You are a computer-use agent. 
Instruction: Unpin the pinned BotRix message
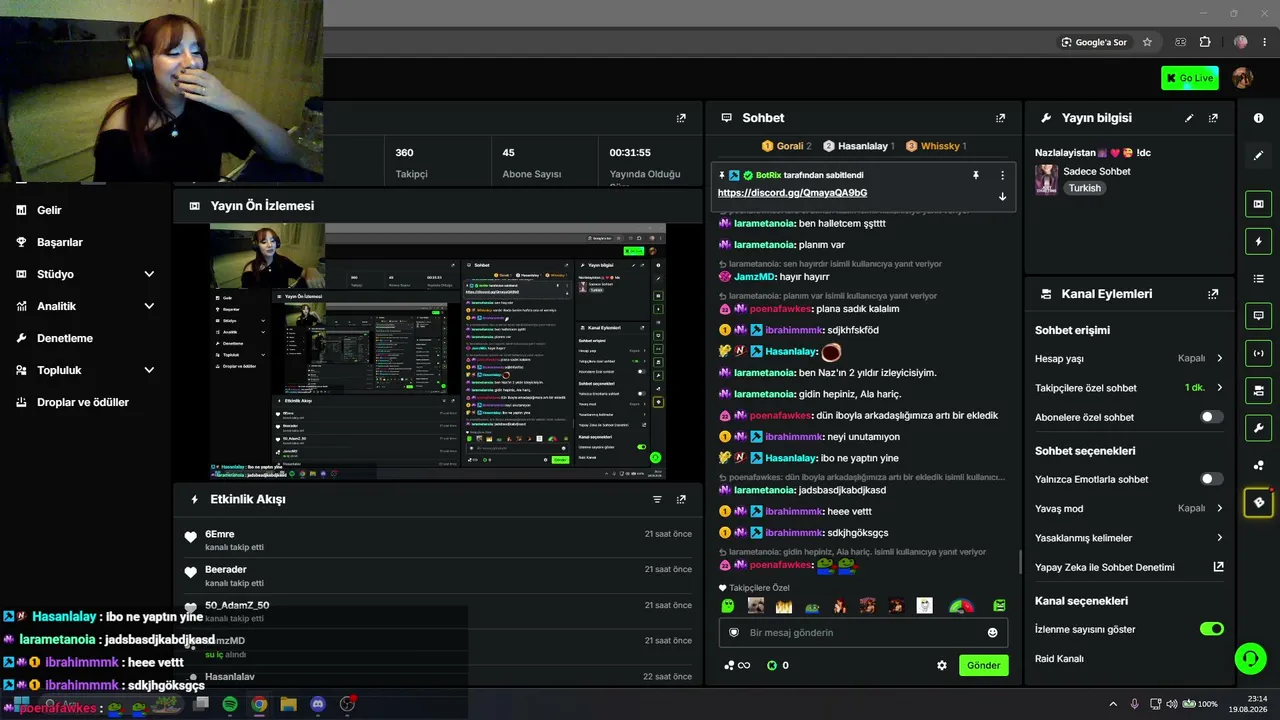976,175
